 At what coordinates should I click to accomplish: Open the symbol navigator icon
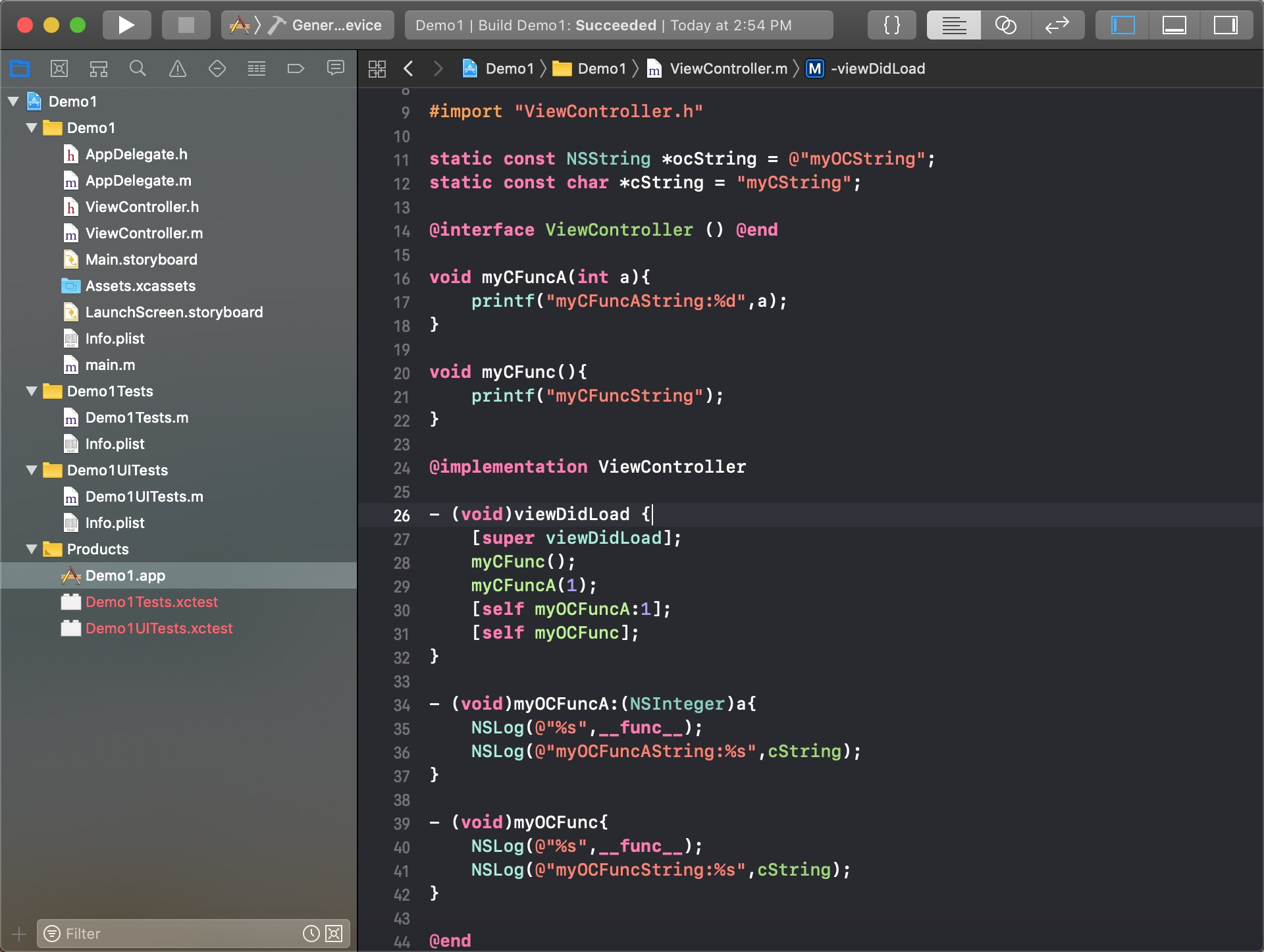pos(99,68)
